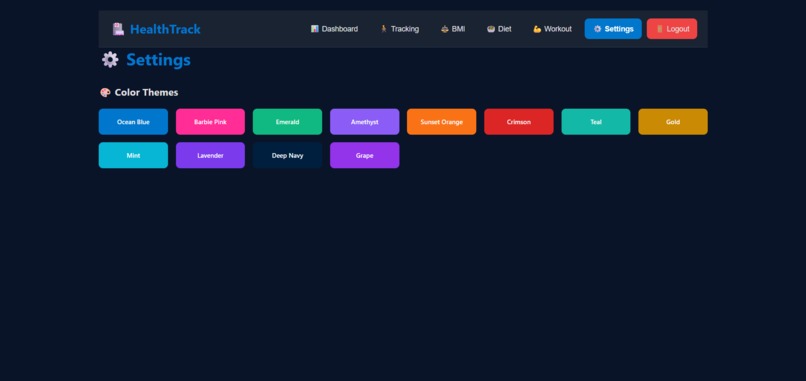
Task: Click the gear icon beside Settings heading
Action: (110, 60)
